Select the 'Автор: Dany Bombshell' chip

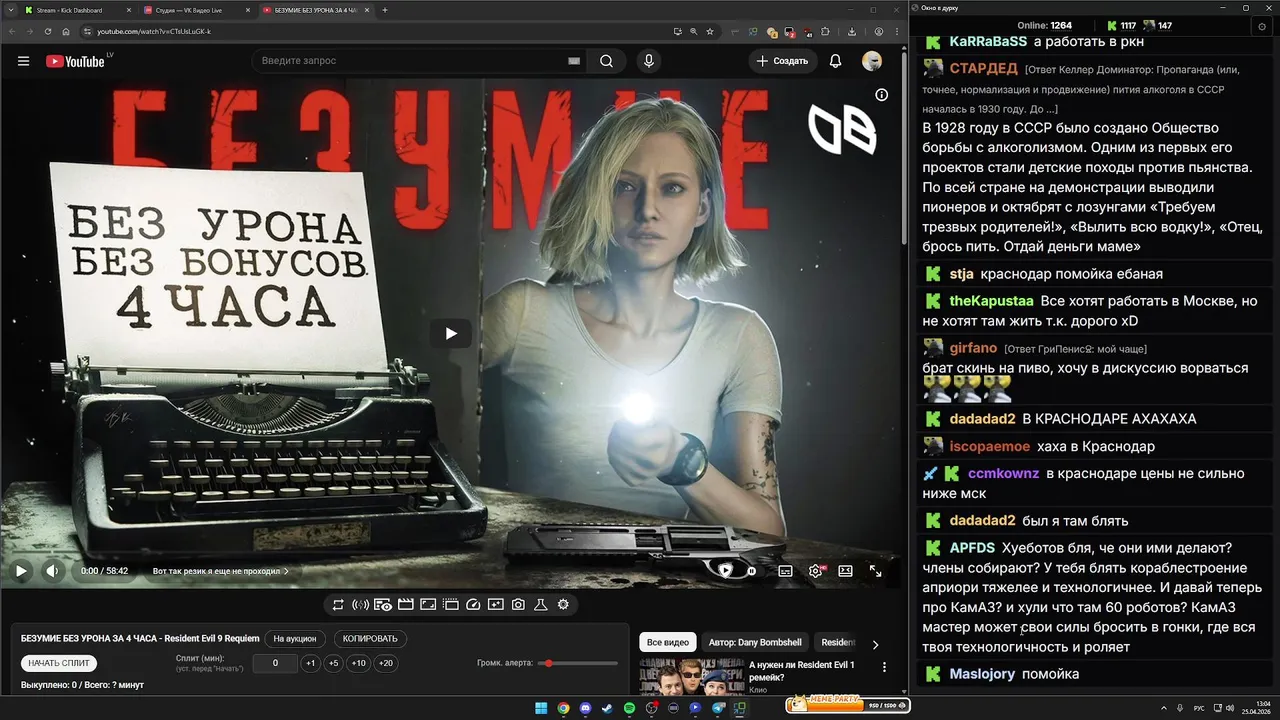coord(755,642)
